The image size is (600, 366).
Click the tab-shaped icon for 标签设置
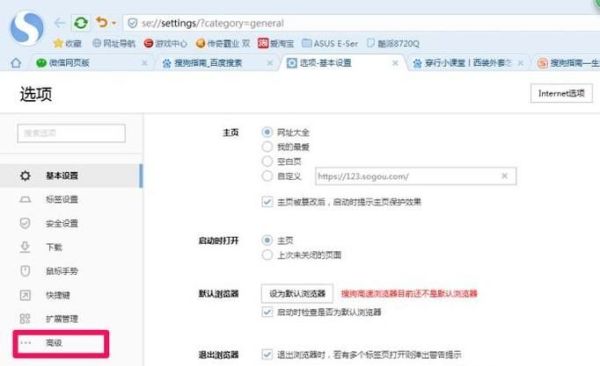[x=25, y=199]
